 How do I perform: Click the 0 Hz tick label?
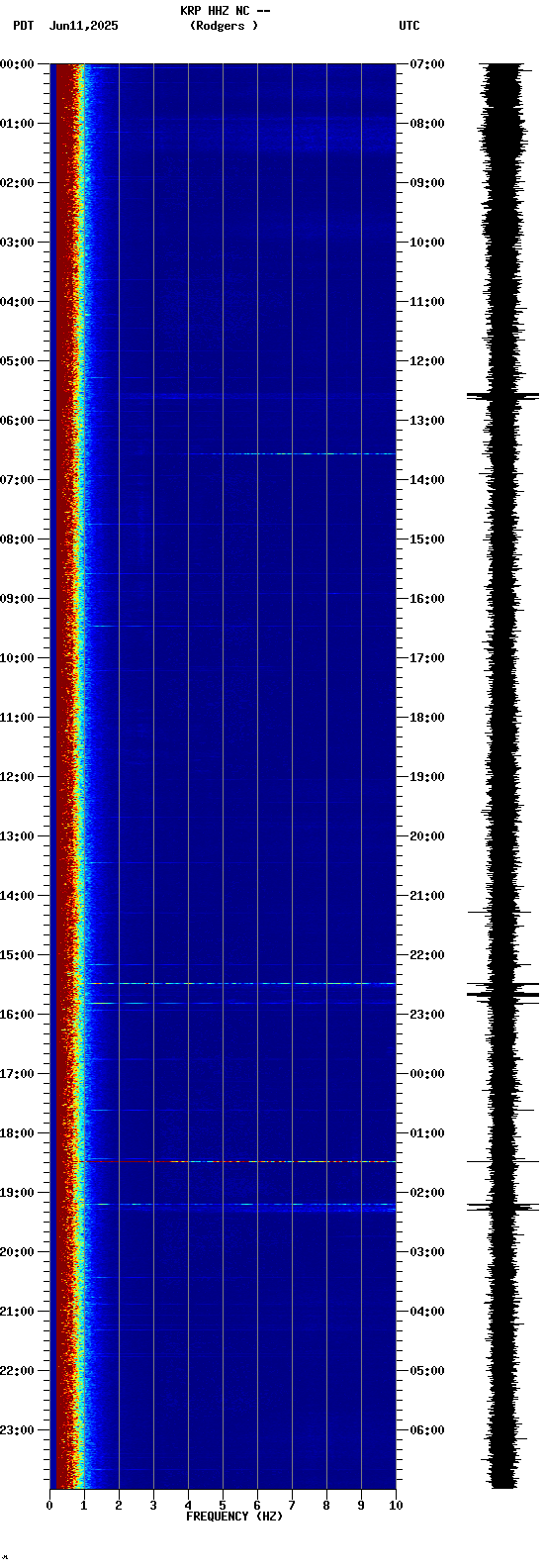[49, 1506]
